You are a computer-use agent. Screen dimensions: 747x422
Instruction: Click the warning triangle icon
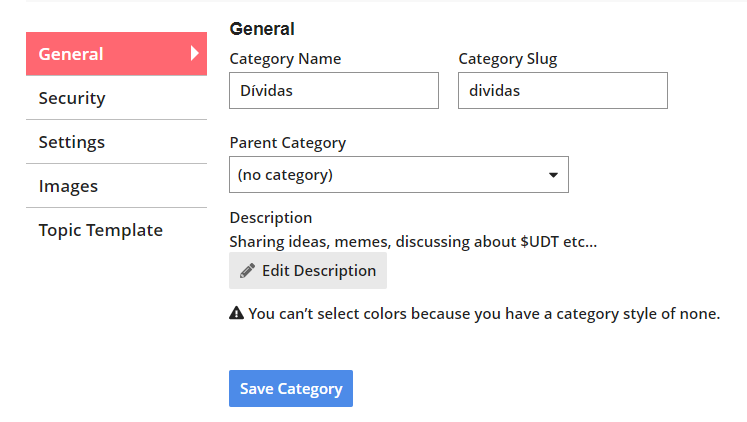236,313
